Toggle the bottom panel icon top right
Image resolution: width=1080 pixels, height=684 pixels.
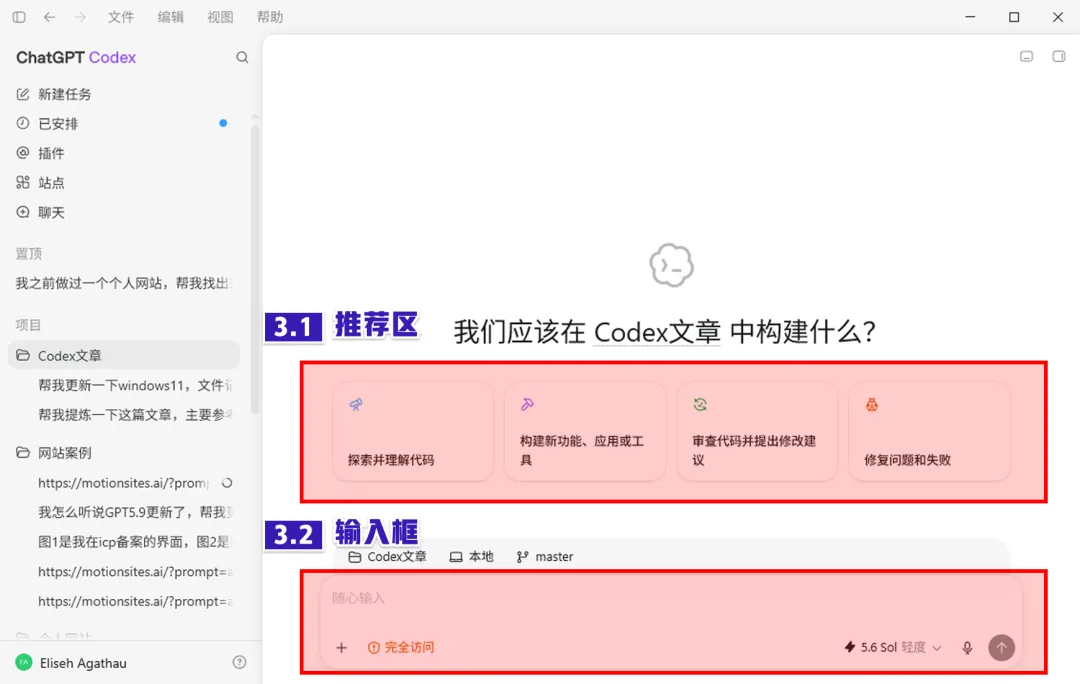pos(1026,56)
